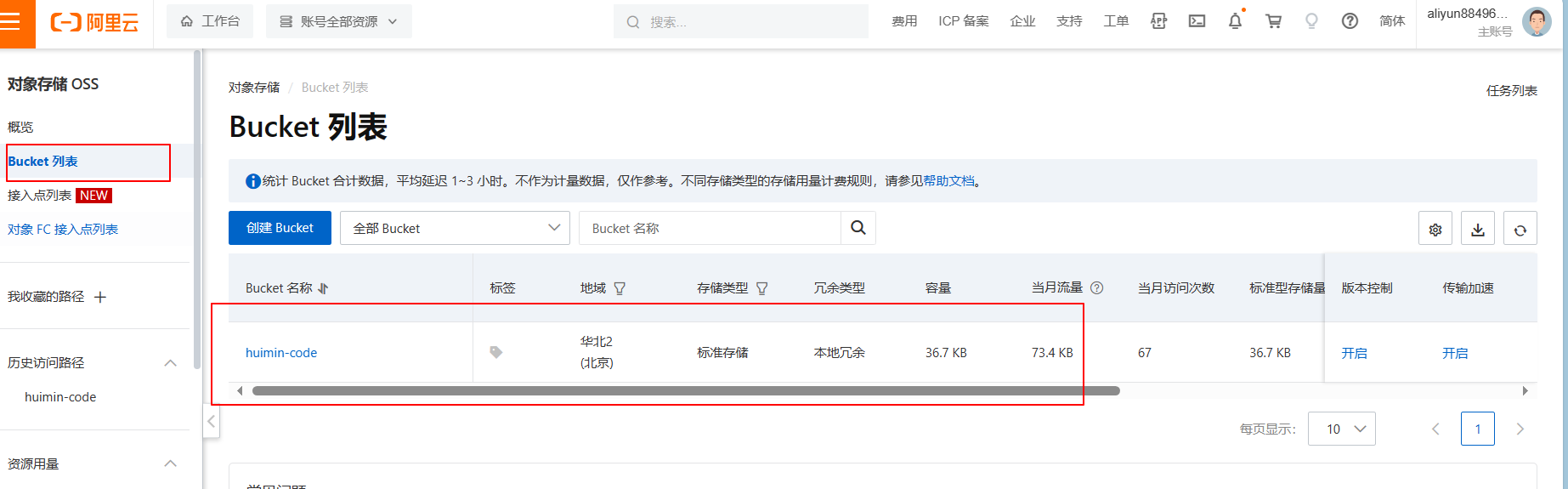Open the notifications bell
This screenshot has height=489, width=1568.
coord(1235,21)
